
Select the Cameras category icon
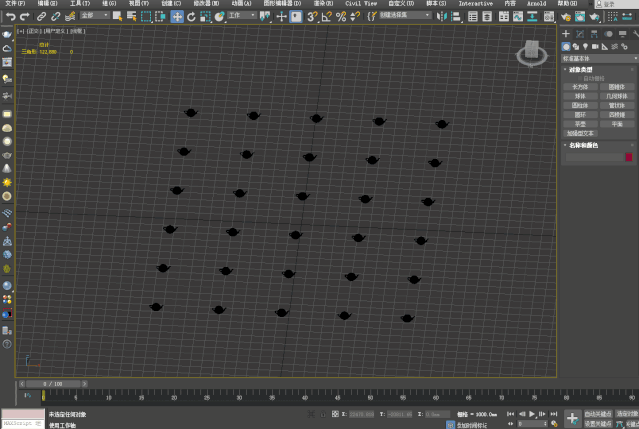595,47
